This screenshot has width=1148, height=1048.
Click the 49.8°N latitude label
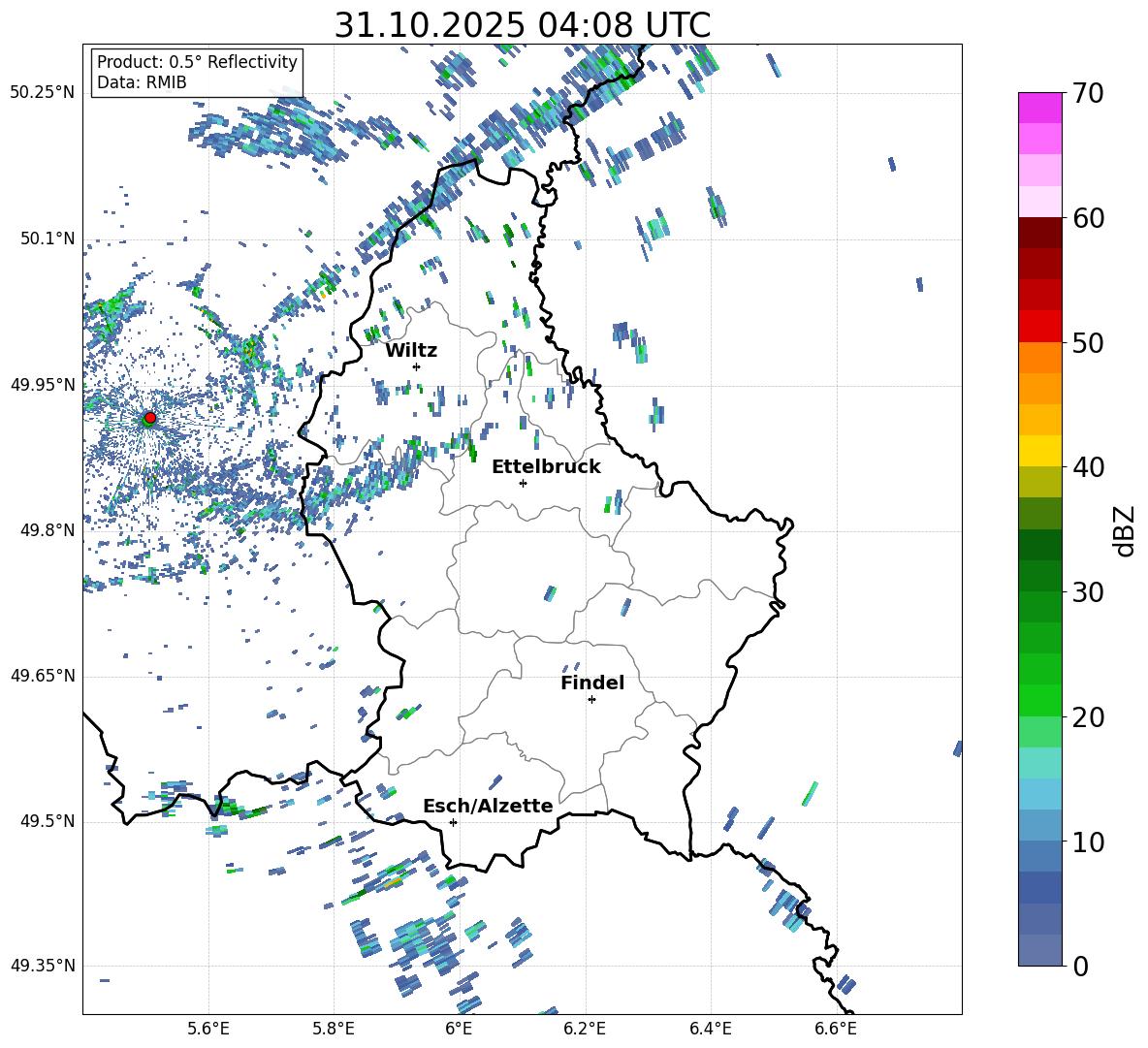coord(48,530)
